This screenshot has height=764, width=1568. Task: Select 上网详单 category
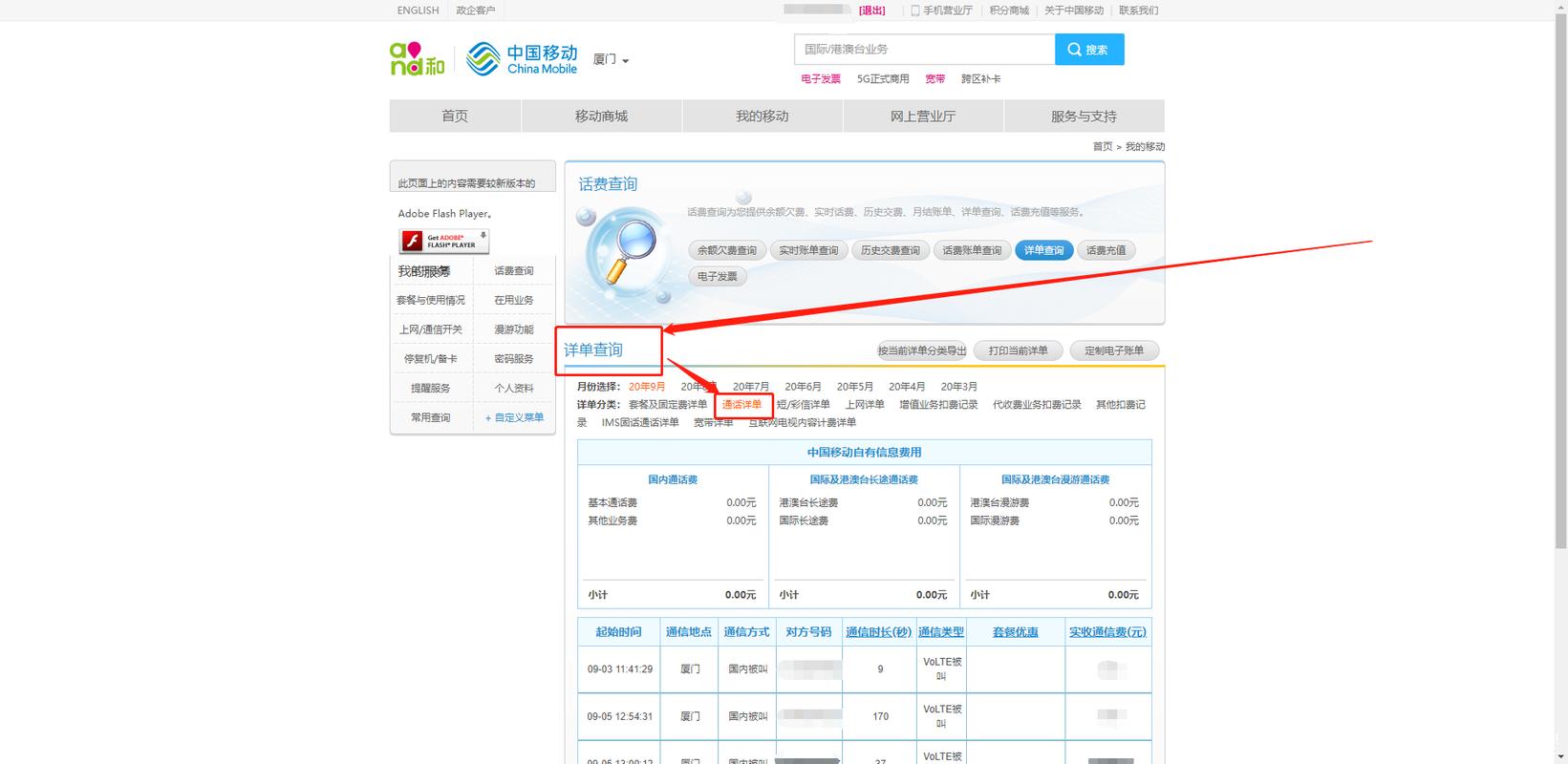(x=865, y=405)
